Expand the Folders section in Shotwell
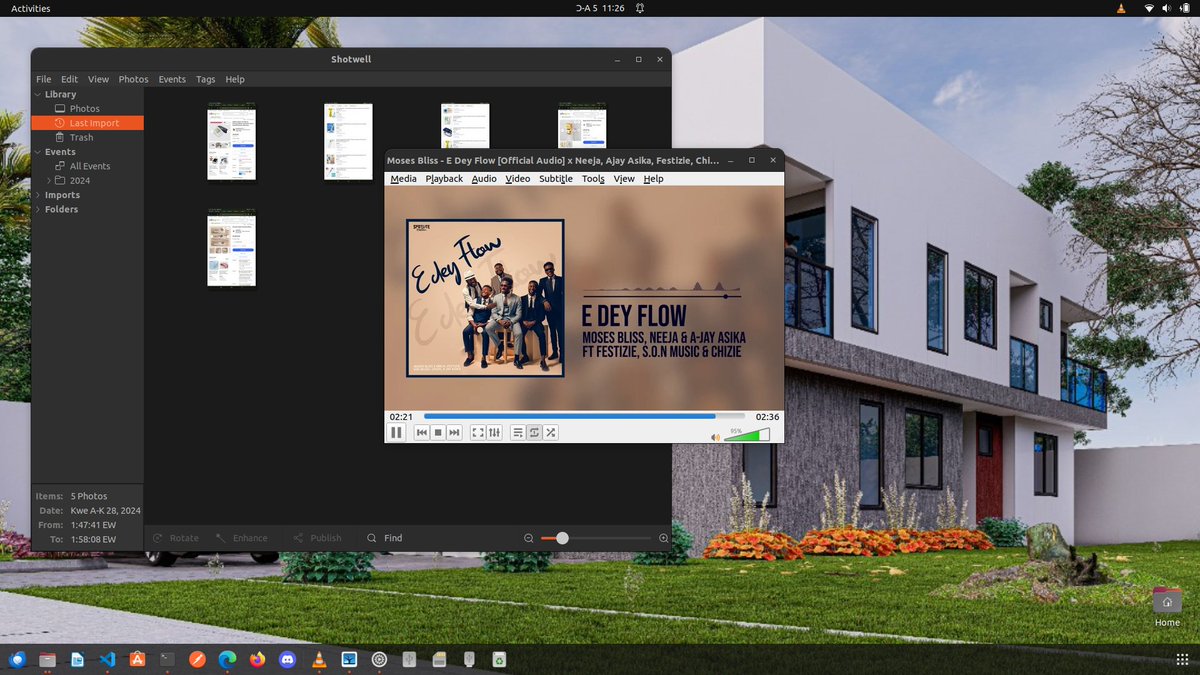1200x675 pixels. point(38,209)
